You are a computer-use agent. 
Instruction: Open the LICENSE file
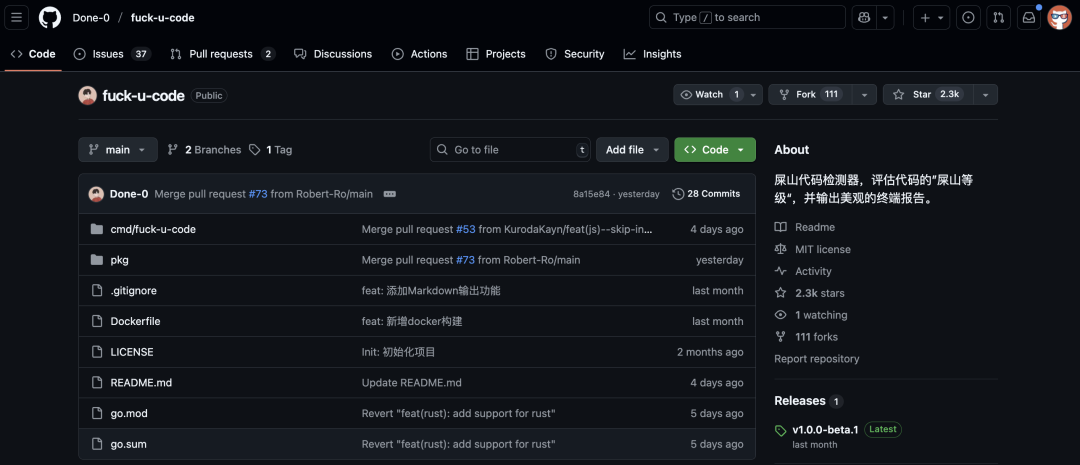[x=132, y=352]
